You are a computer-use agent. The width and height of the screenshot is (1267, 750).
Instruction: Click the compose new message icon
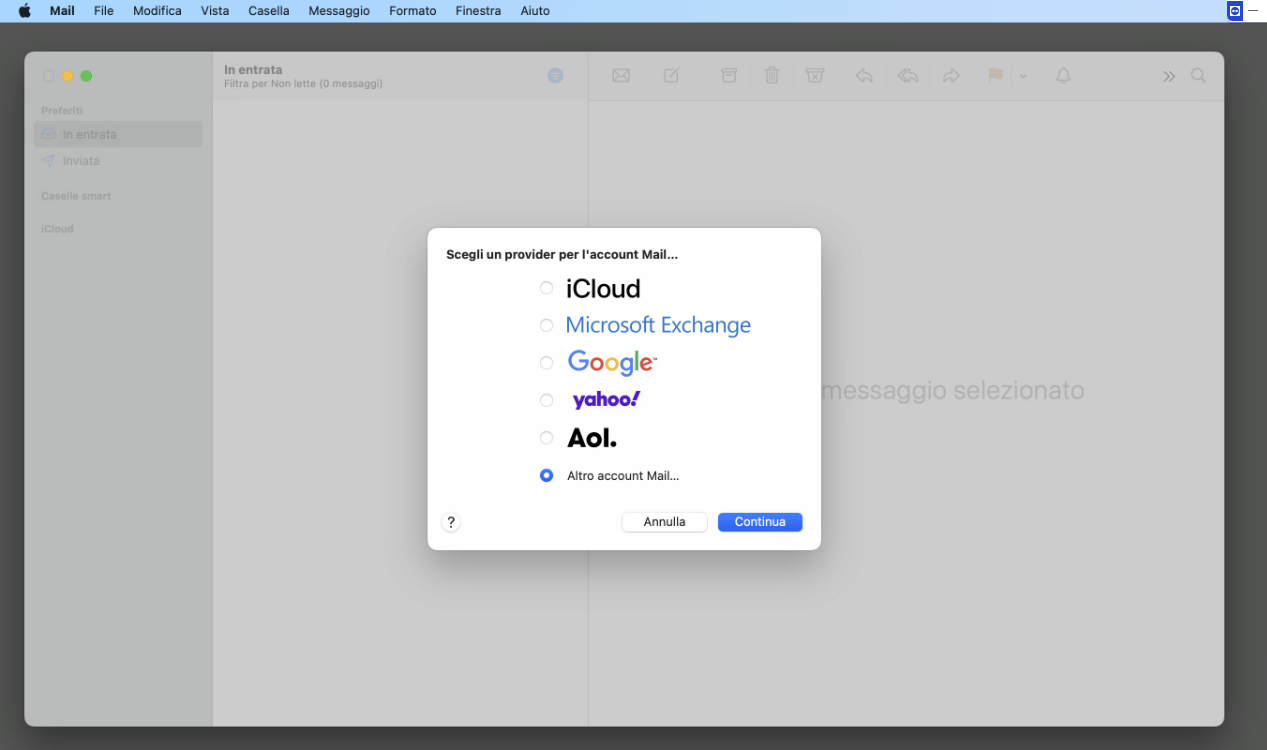671,76
